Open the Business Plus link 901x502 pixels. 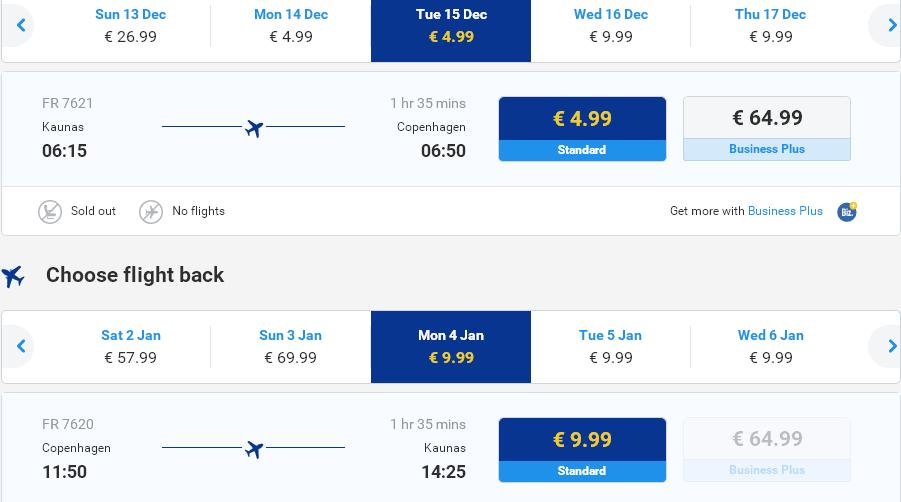point(785,211)
